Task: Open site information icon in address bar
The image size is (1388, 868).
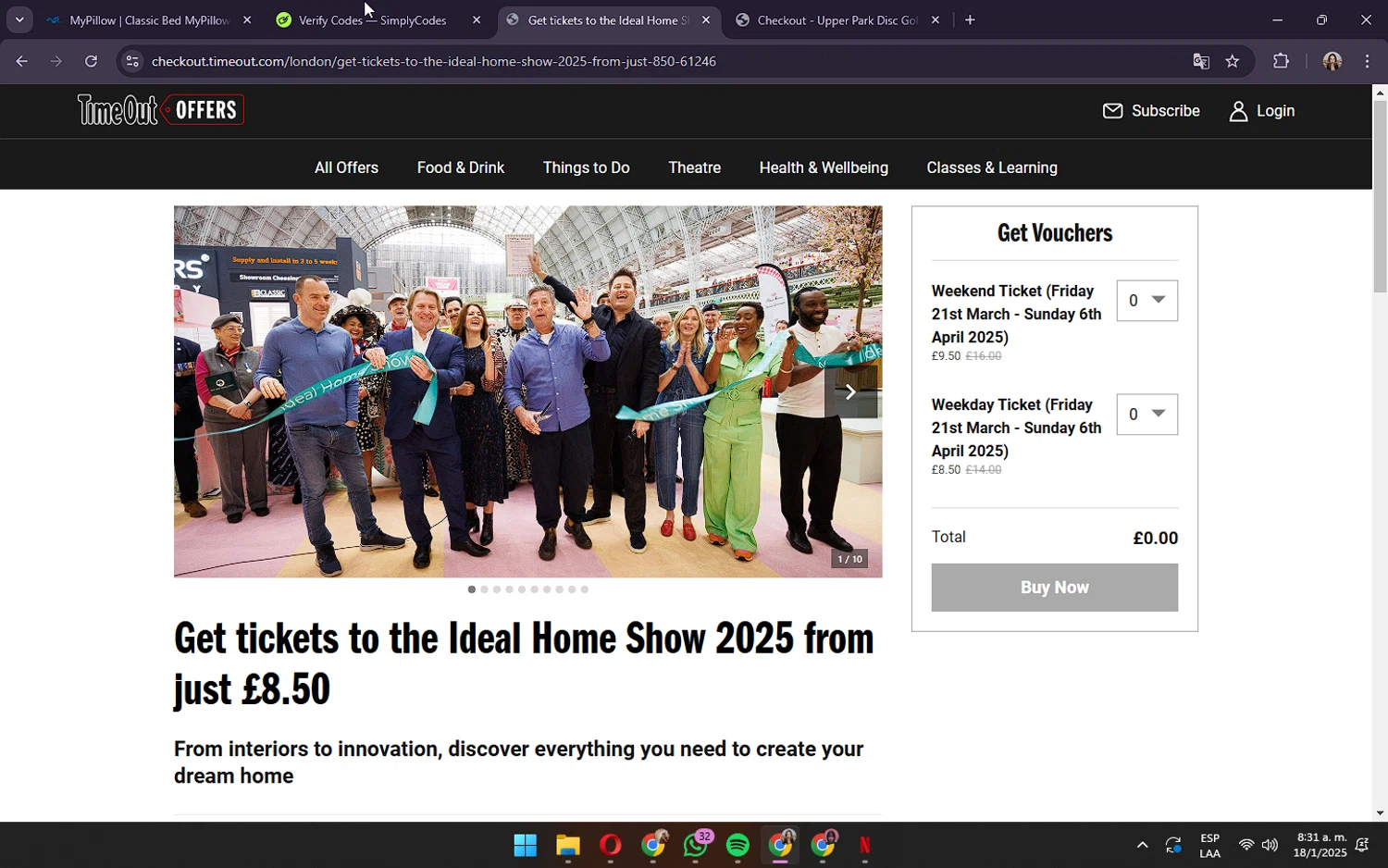Action: pos(132,61)
